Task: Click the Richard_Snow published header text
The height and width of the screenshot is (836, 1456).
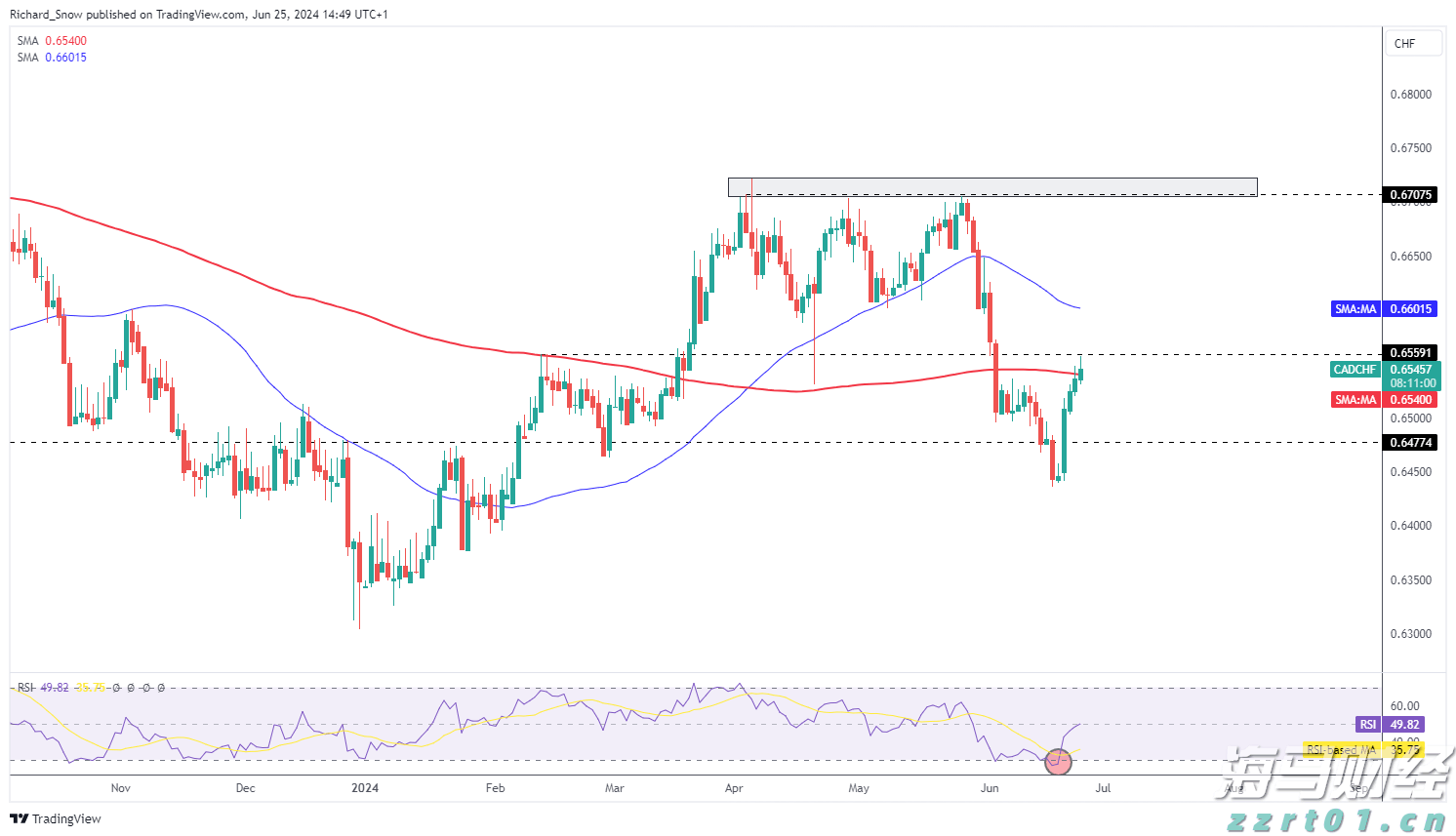Action: point(198,15)
